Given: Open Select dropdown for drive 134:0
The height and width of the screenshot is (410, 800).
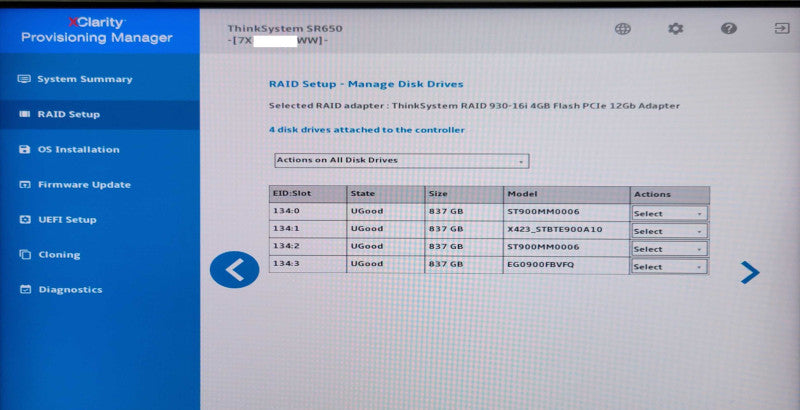Looking at the screenshot, I should tap(669, 214).
